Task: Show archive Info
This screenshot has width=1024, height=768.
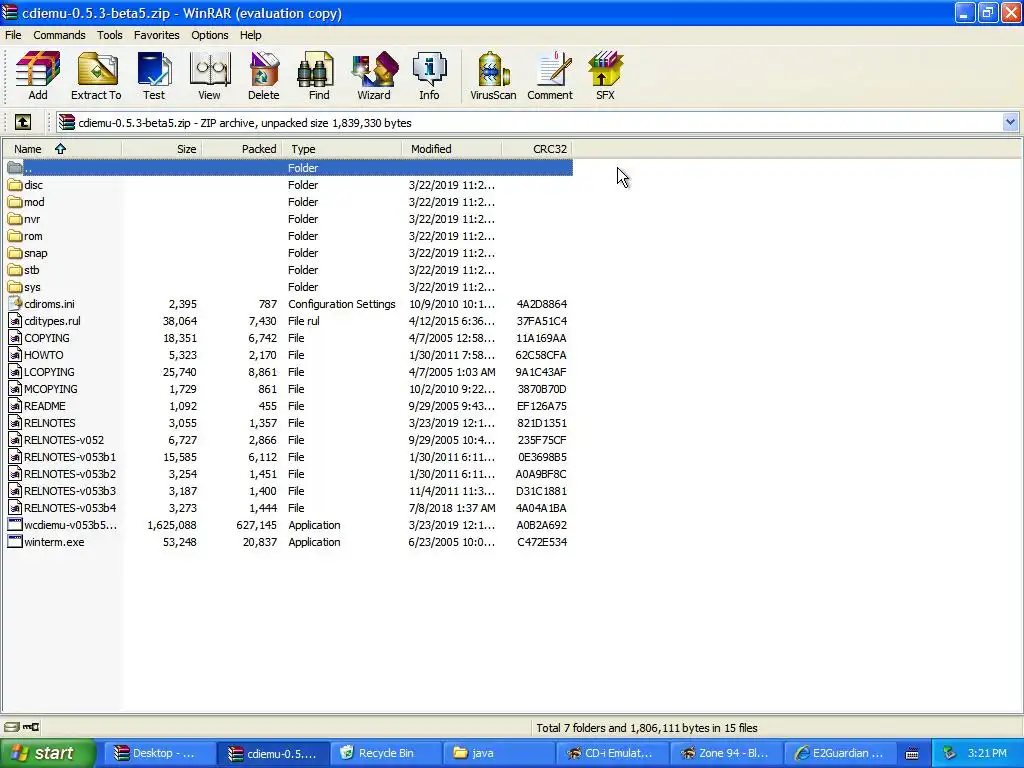Action: pyautogui.click(x=429, y=75)
